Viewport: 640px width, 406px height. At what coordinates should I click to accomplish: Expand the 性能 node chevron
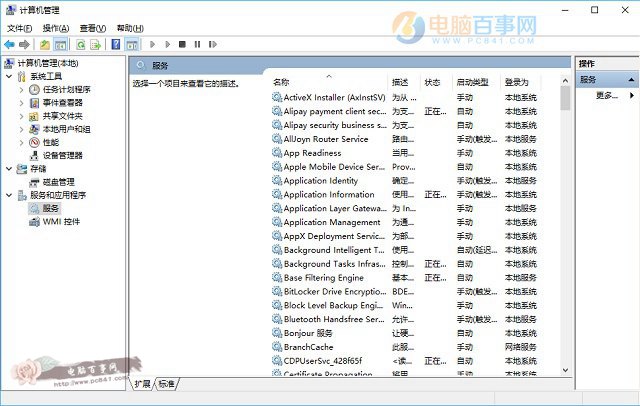(x=22, y=142)
